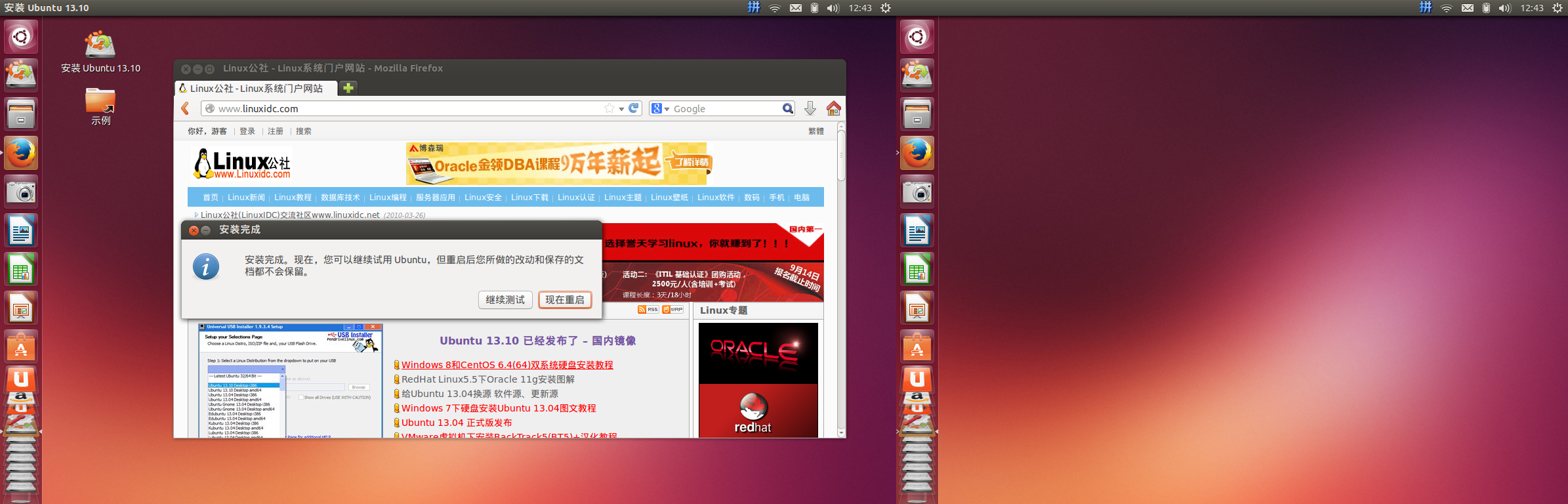Viewport: 1568px width, 504px height.
Task: Open LibreOffice Writer in the left launcher
Action: click(21, 230)
